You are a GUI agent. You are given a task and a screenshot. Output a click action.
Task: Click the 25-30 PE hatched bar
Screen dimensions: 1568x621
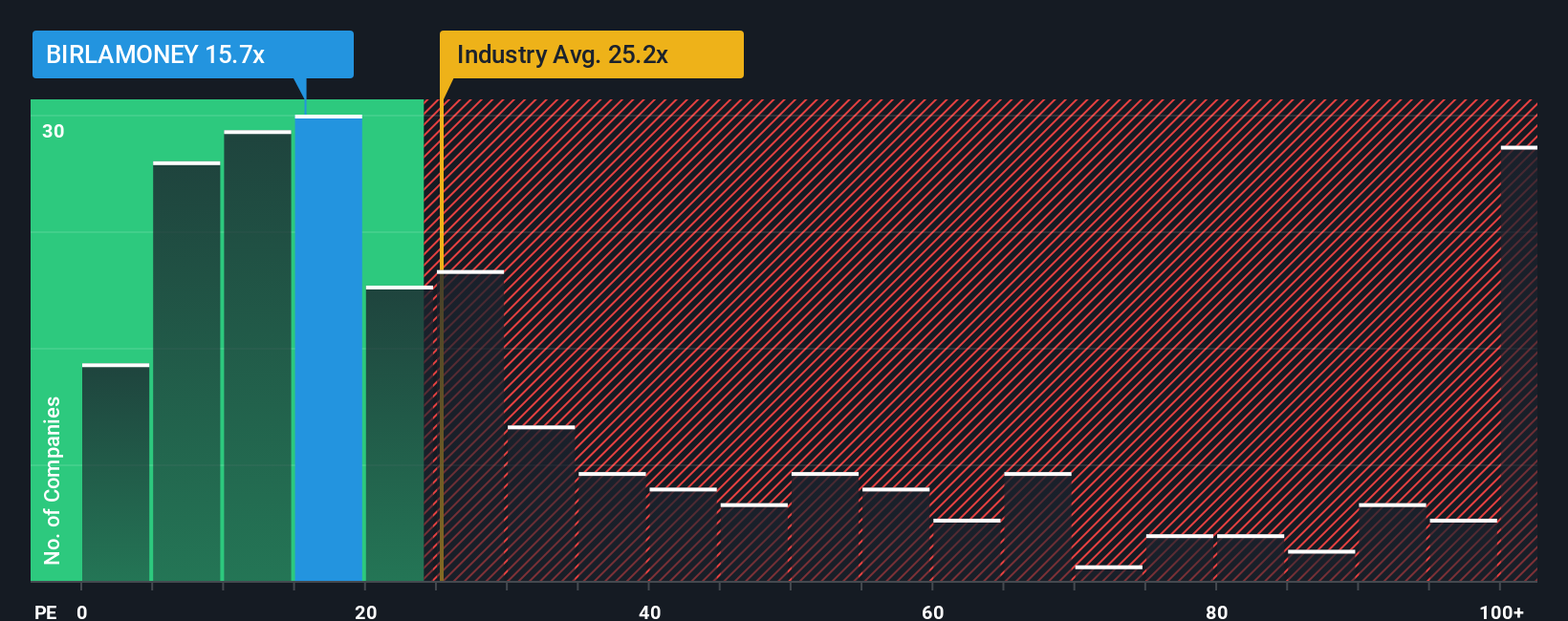470,425
